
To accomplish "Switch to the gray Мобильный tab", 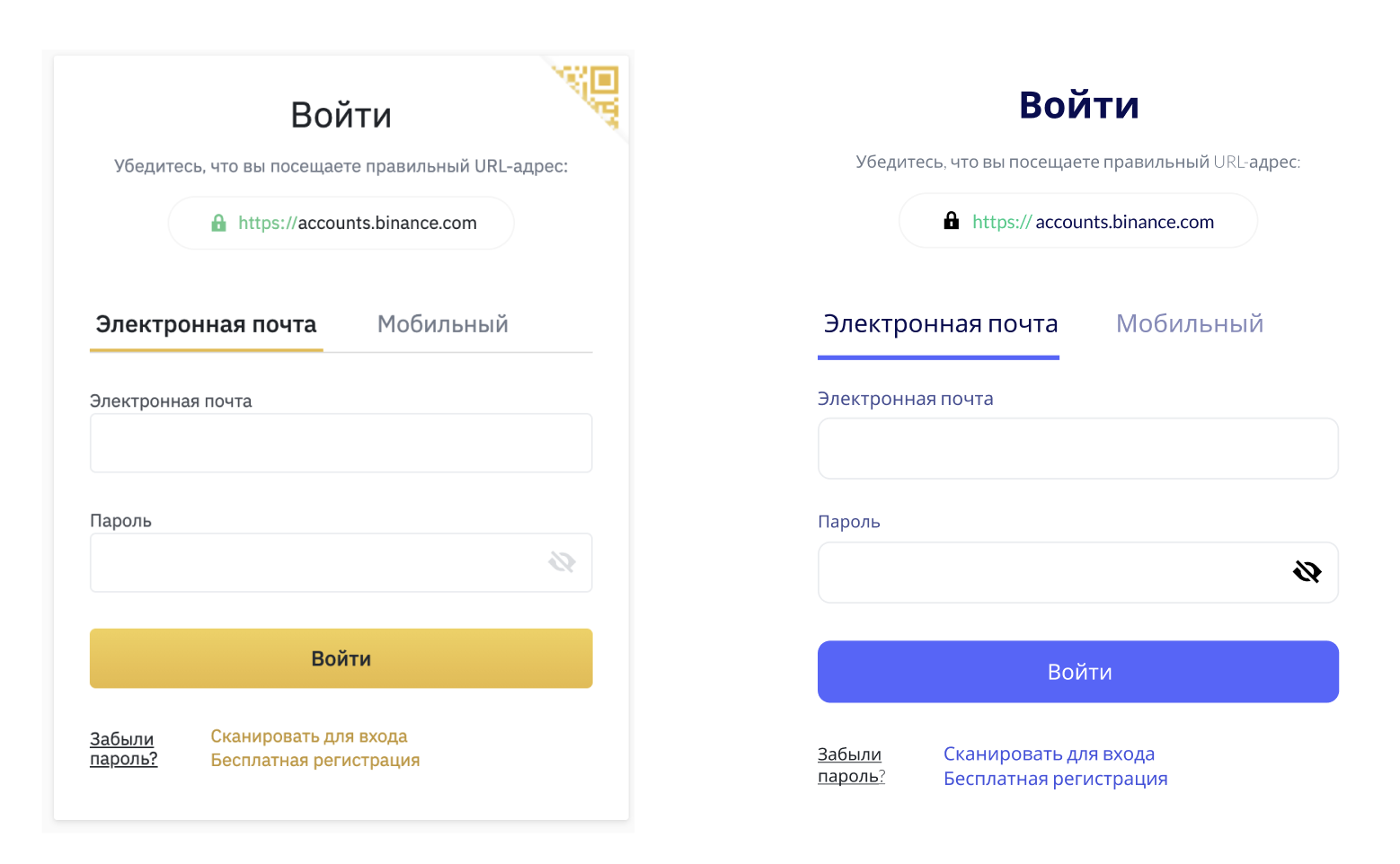I will 442,324.
